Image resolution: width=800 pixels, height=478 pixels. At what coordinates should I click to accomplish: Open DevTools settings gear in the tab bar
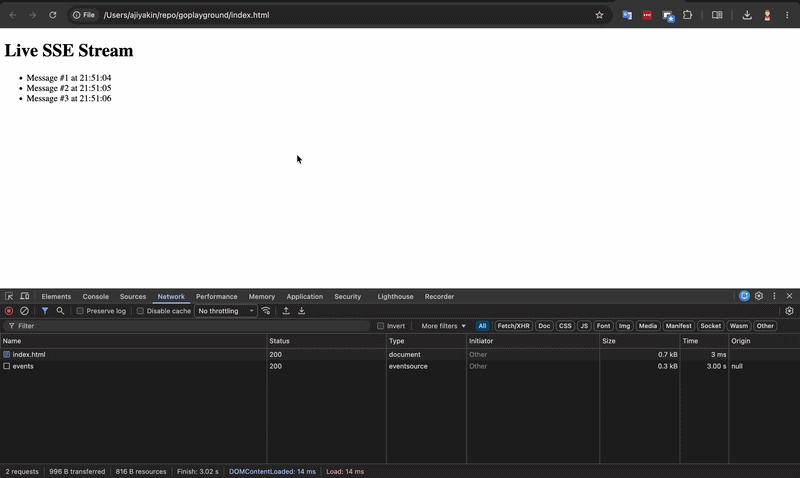coord(759,296)
